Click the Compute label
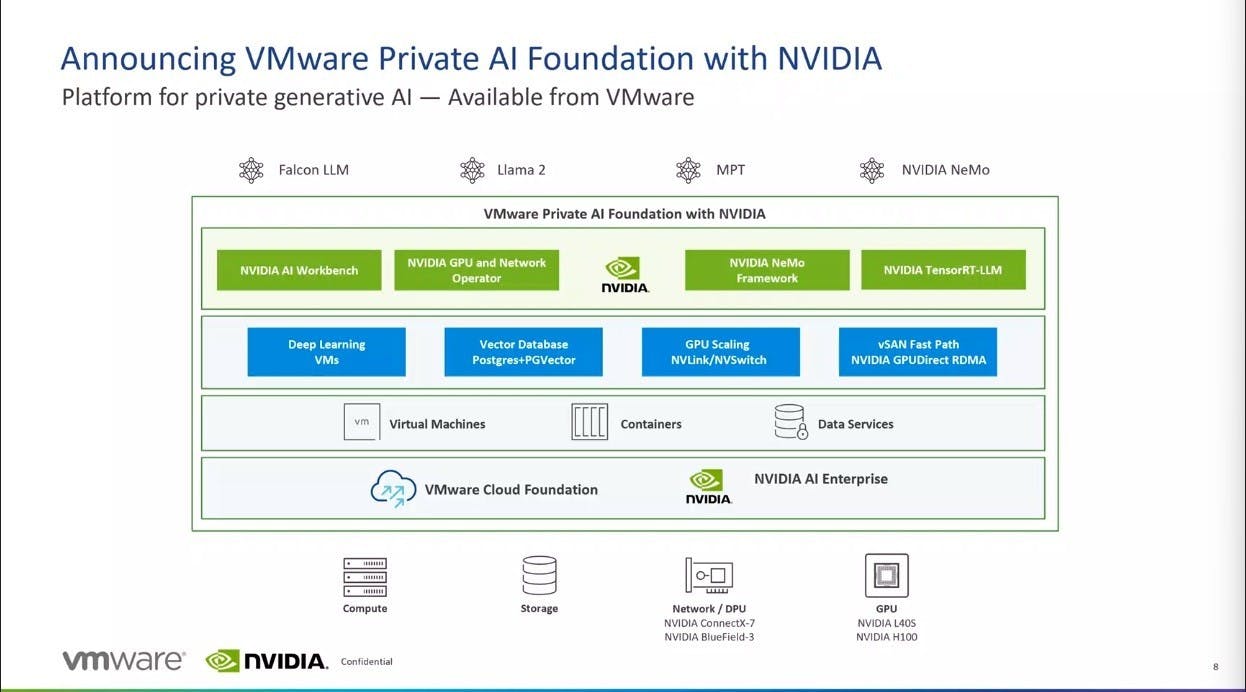The width and height of the screenshot is (1246, 692). (365, 609)
